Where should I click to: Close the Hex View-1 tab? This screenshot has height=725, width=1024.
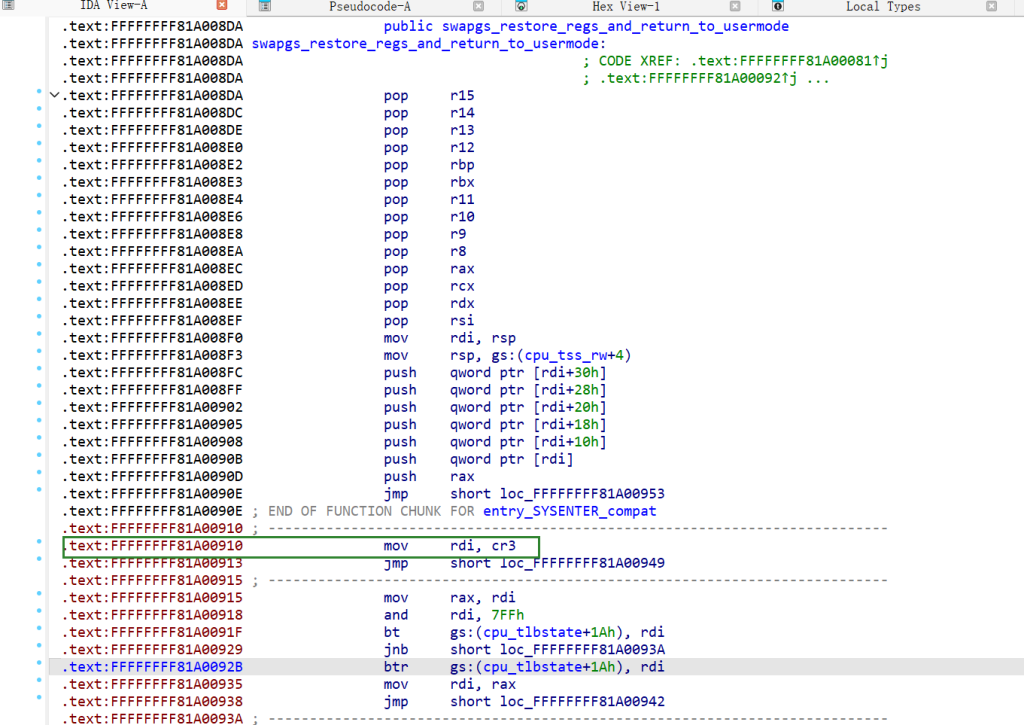(x=735, y=6)
